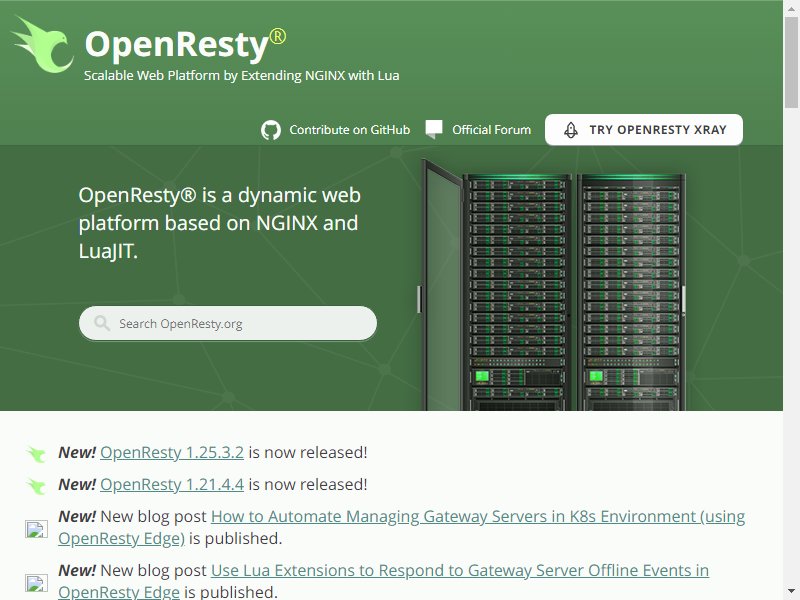Open the OpenResty site title heading
This screenshot has height=600, width=800.
pyautogui.click(x=185, y=44)
